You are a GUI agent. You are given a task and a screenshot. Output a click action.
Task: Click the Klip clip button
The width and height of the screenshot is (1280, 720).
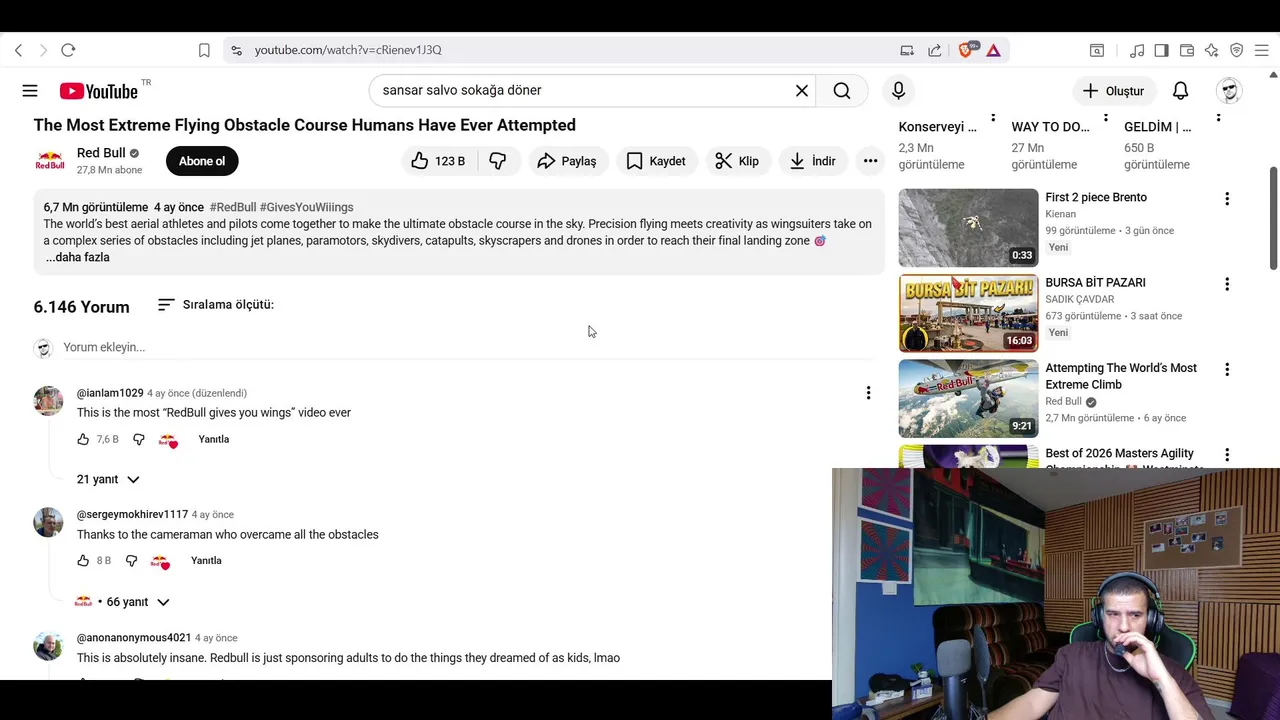click(738, 161)
